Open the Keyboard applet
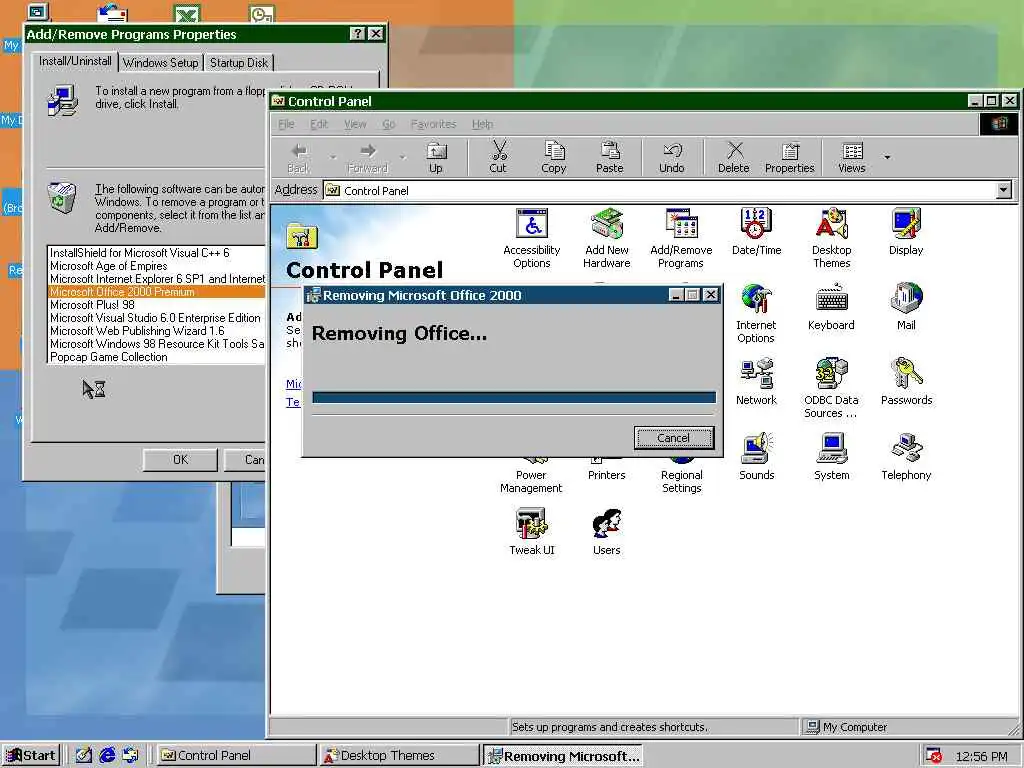The height and width of the screenshot is (768, 1024). coord(831,307)
